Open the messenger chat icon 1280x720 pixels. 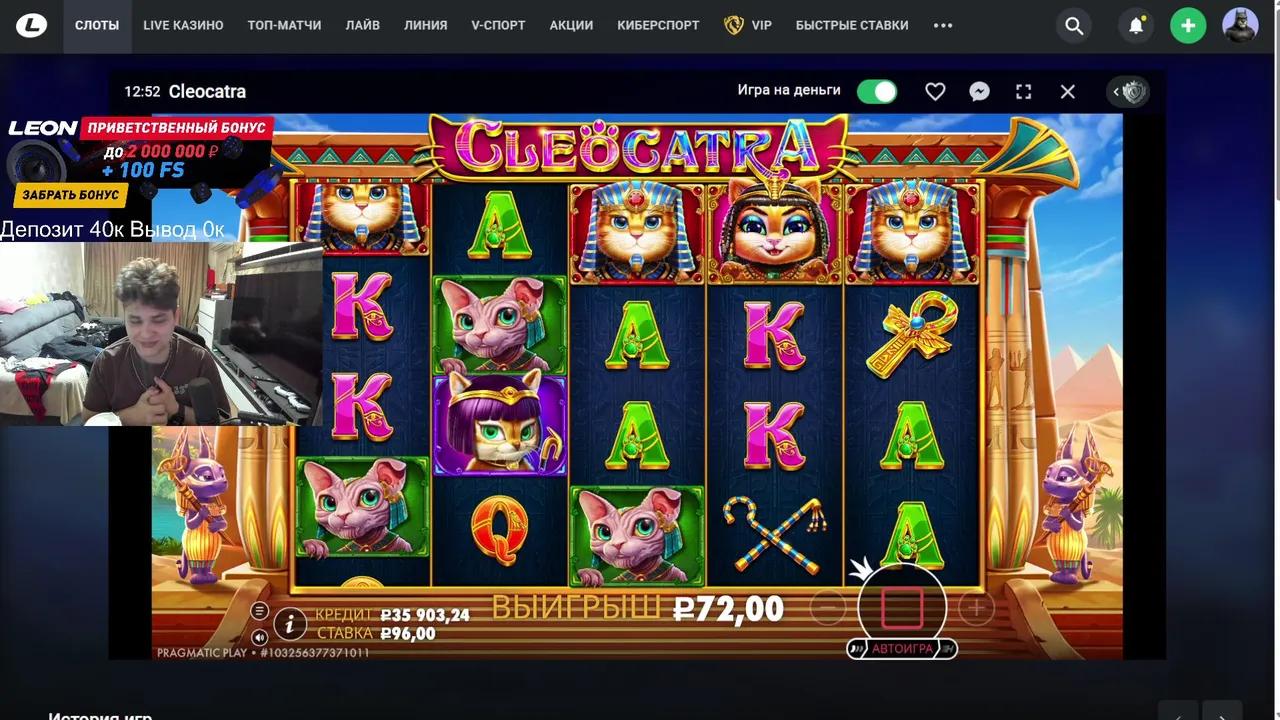point(980,91)
